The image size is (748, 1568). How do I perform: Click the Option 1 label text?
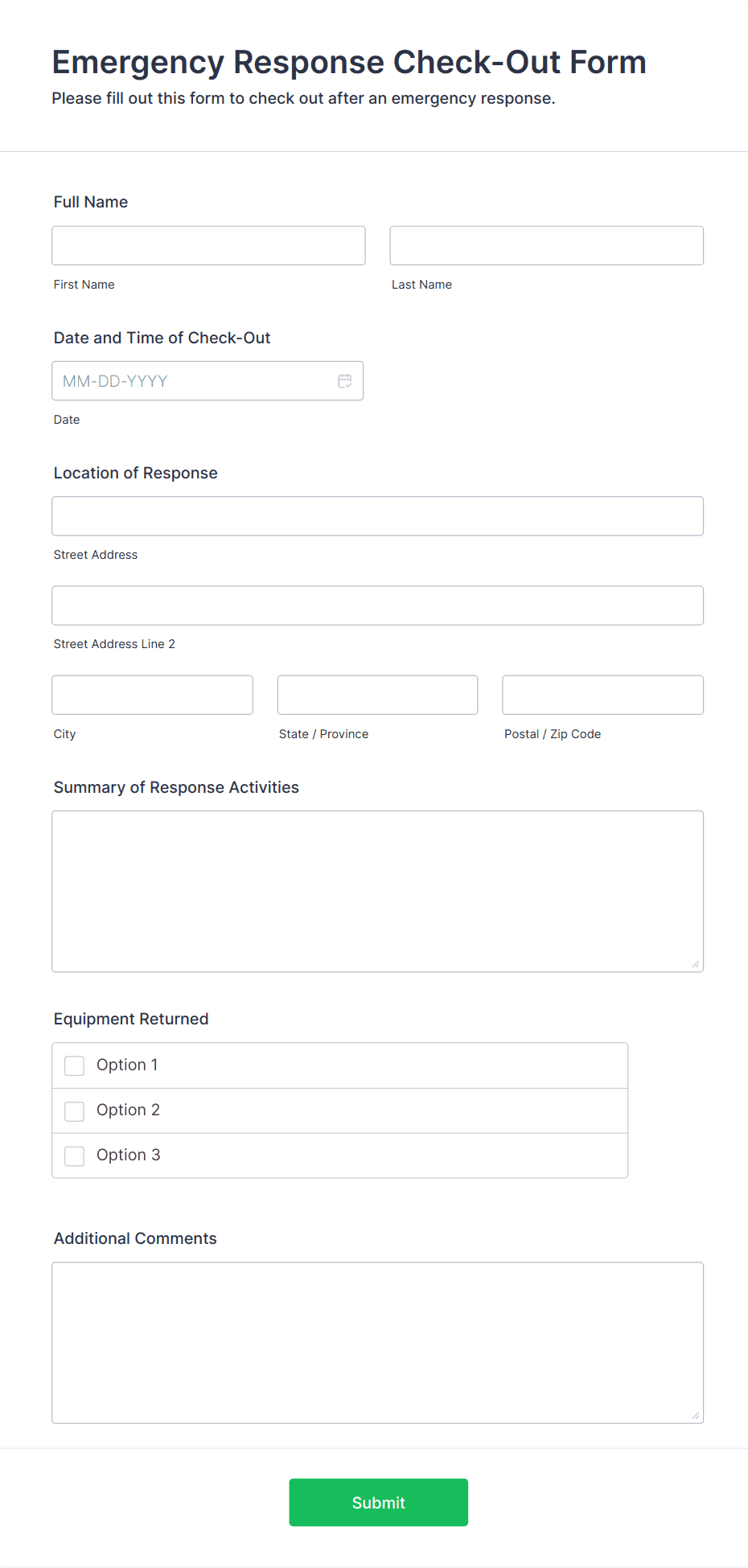[127, 1065]
